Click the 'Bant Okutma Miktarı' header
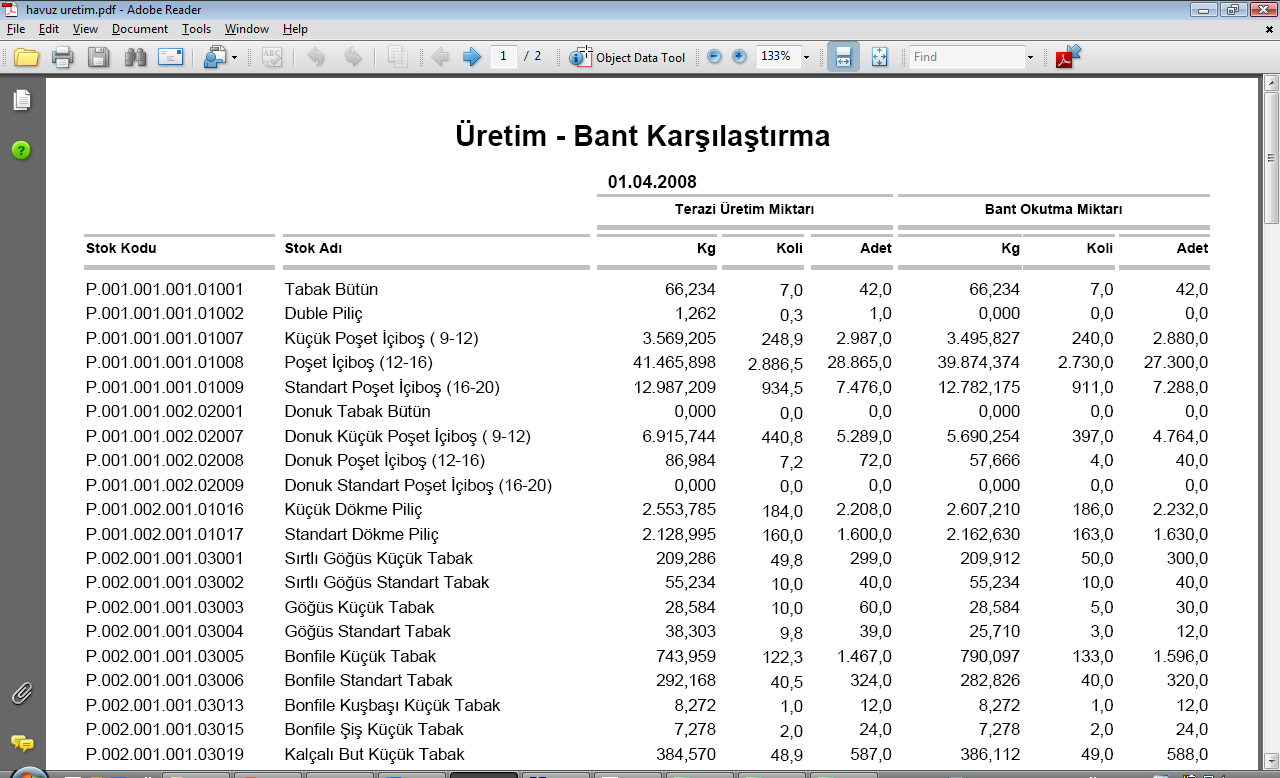 tap(1053, 209)
